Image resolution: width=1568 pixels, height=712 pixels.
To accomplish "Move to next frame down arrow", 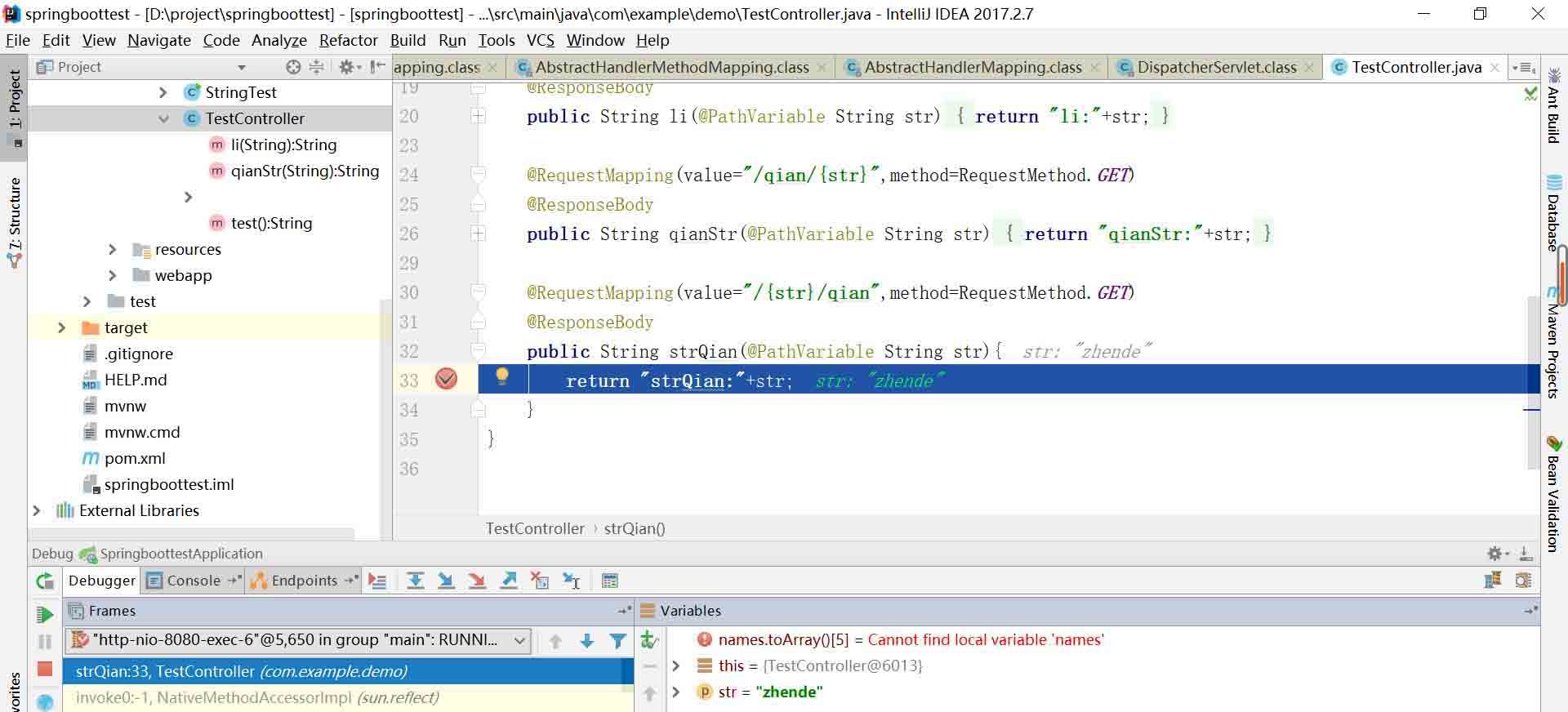I will [586, 641].
